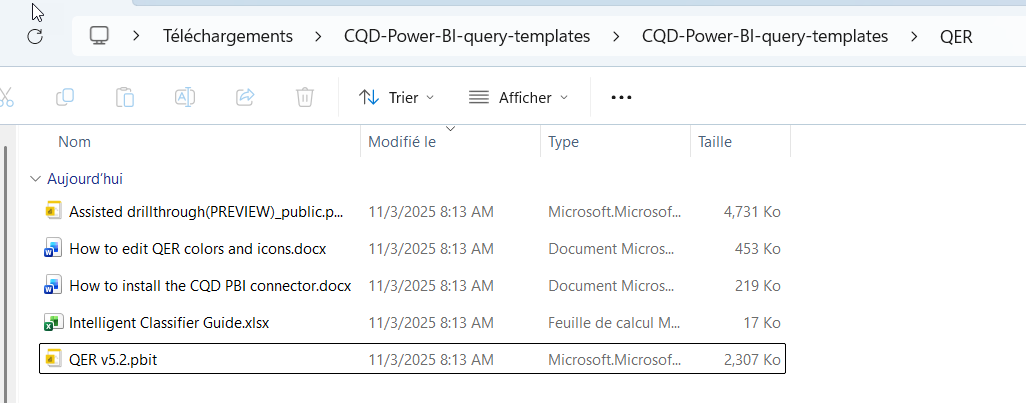Go to Téléchargements in breadcrumb
Screen dimensions: 1026x403
[228, 36]
